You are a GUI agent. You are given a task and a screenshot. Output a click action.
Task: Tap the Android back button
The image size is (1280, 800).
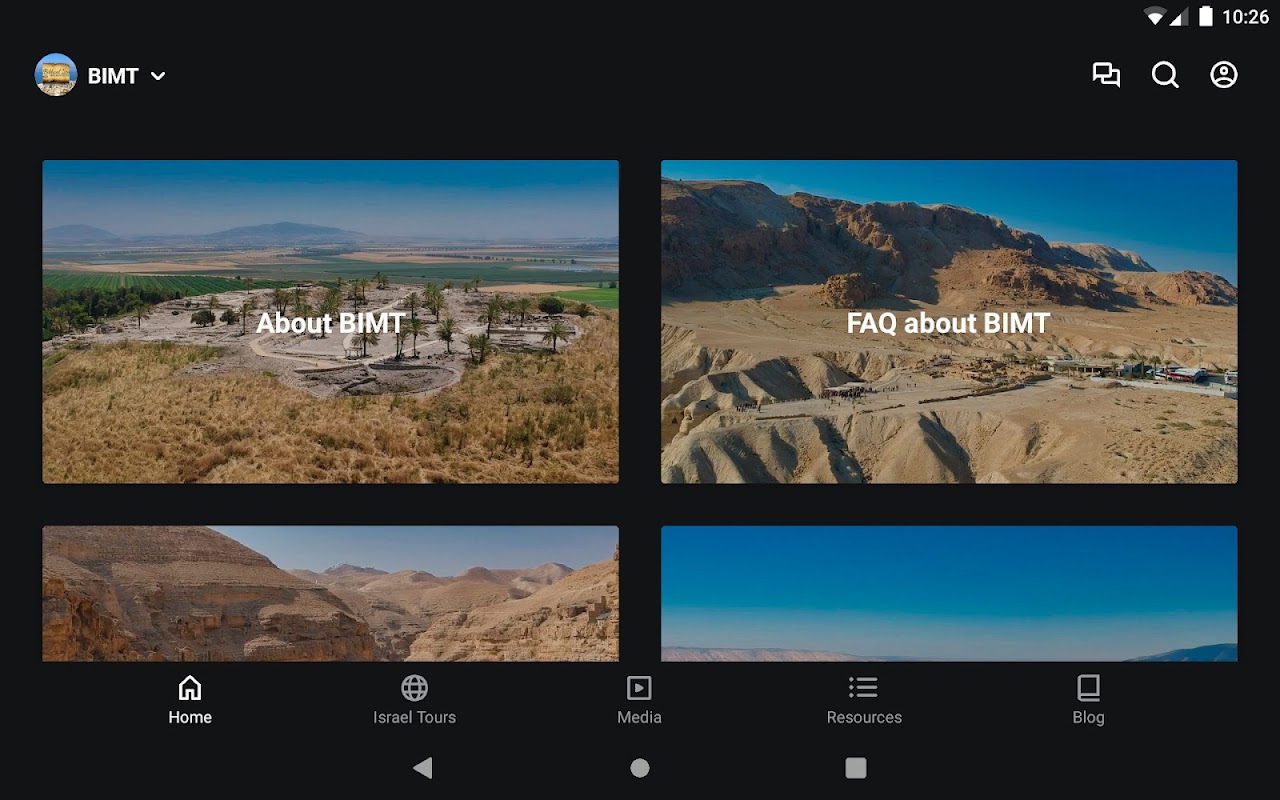click(x=423, y=768)
